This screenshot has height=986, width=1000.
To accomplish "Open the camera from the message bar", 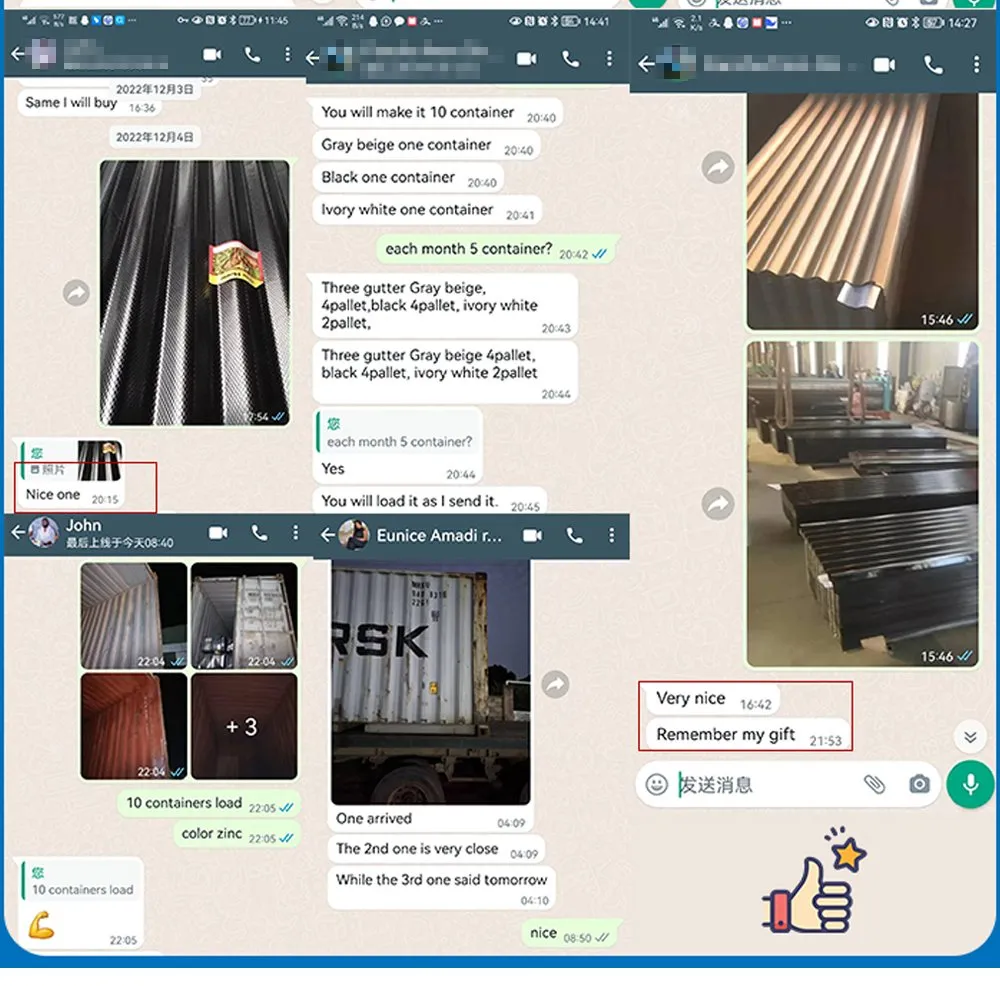I will tap(919, 784).
